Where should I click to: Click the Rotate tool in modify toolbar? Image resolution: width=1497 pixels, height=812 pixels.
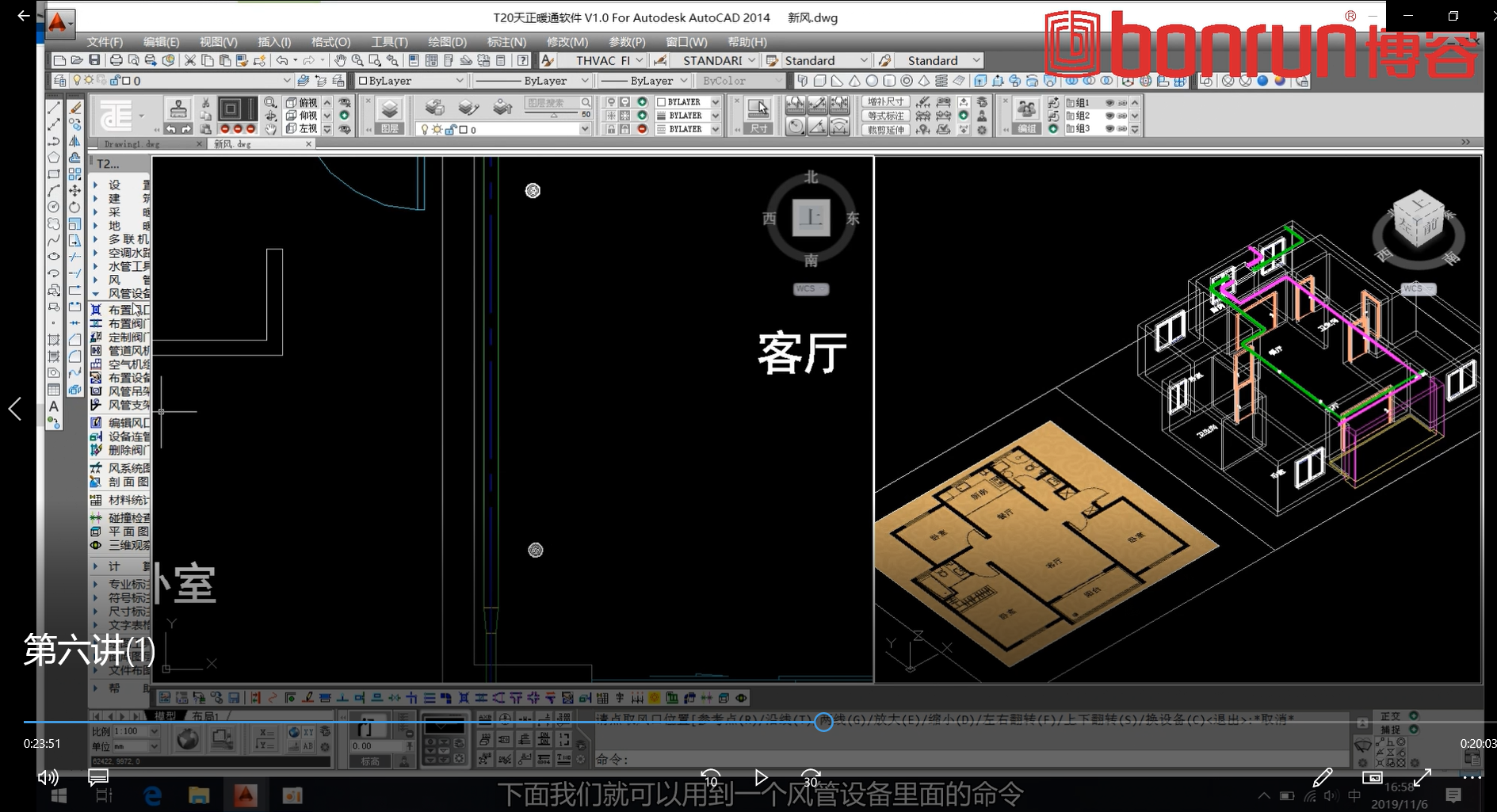click(75, 207)
